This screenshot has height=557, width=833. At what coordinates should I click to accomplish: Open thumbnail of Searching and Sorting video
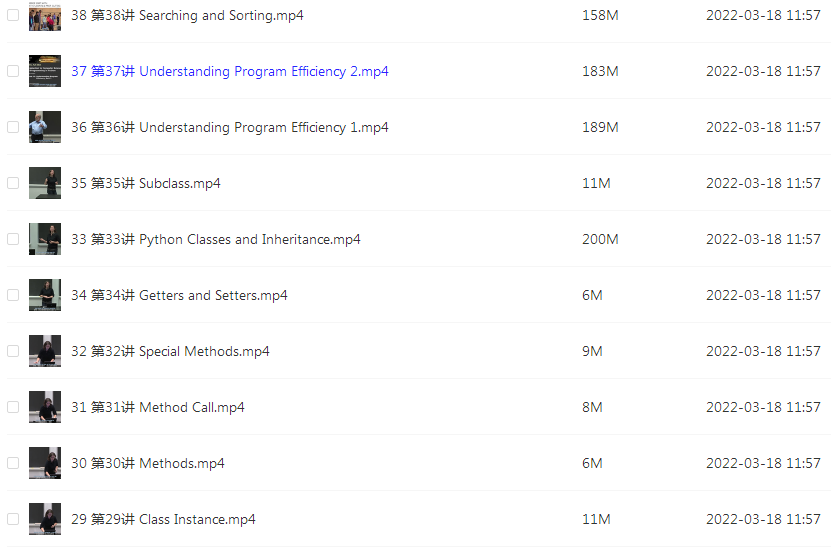pos(45,15)
